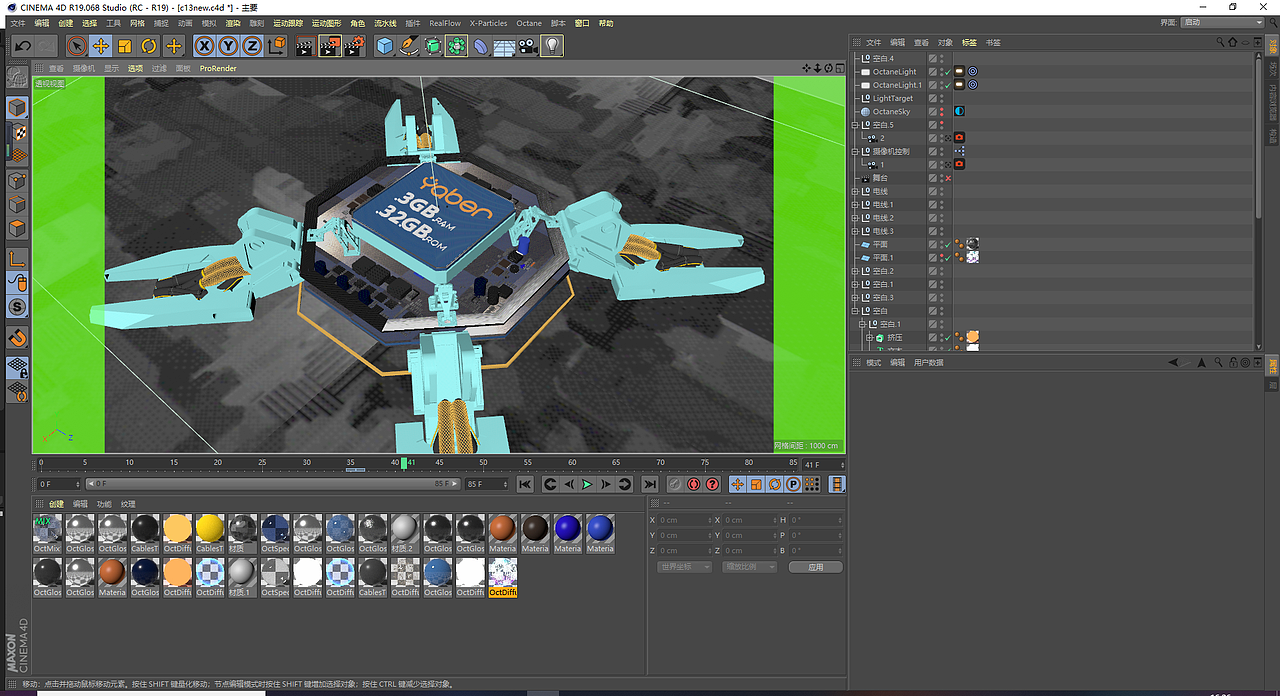Expand the 电线 object

(x=855, y=191)
